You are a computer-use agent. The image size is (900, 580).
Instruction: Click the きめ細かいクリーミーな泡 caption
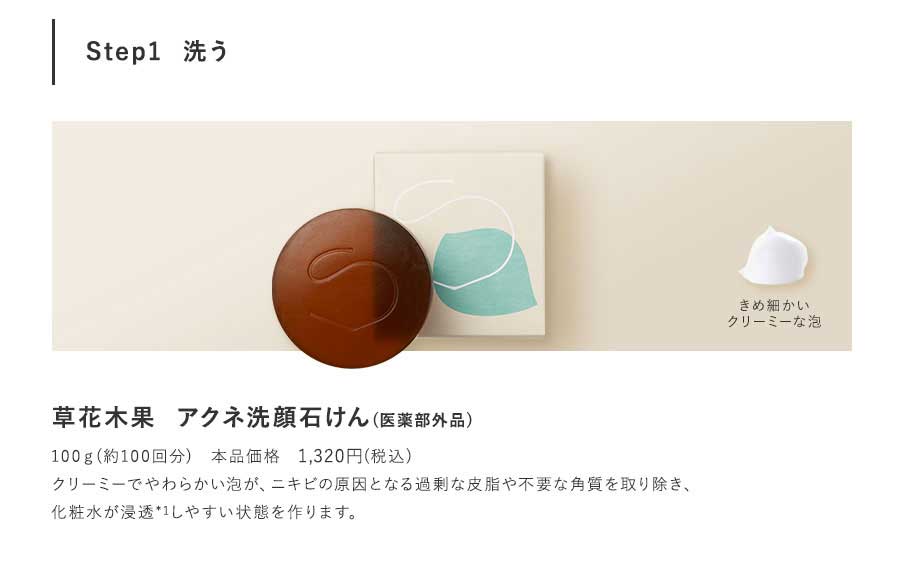[774, 313]
